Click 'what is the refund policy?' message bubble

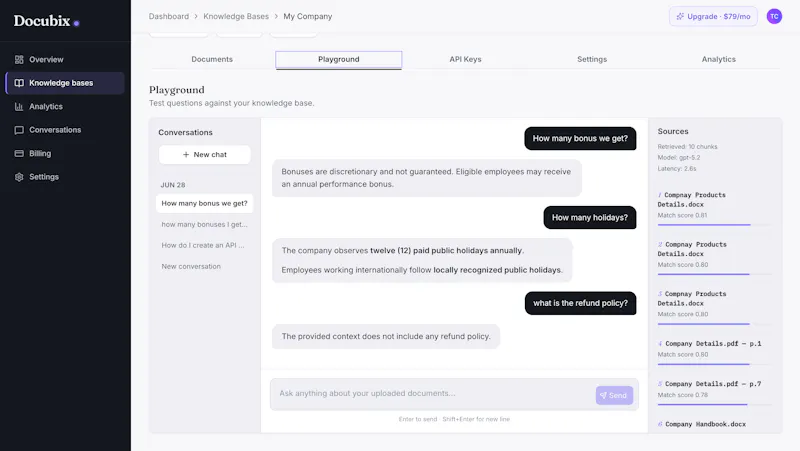coord(581,303)
